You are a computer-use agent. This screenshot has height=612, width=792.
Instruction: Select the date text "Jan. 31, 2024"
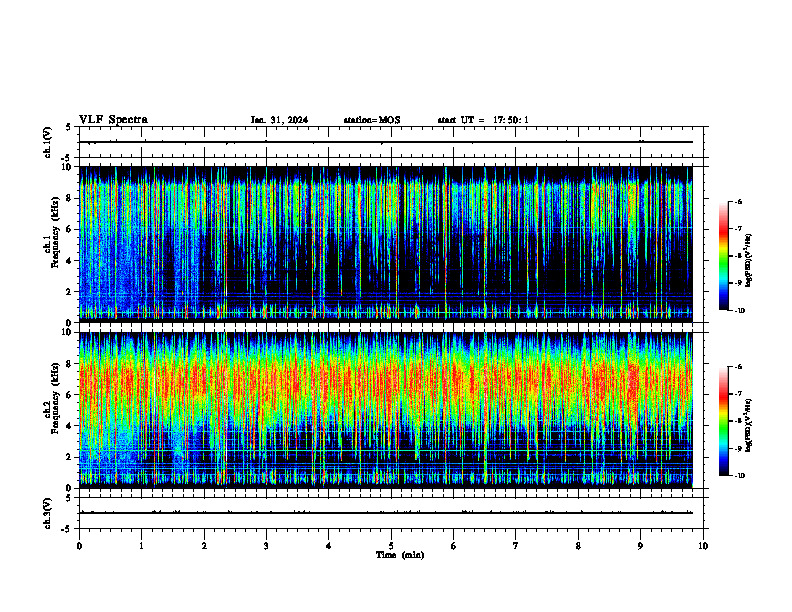point(279,120)
